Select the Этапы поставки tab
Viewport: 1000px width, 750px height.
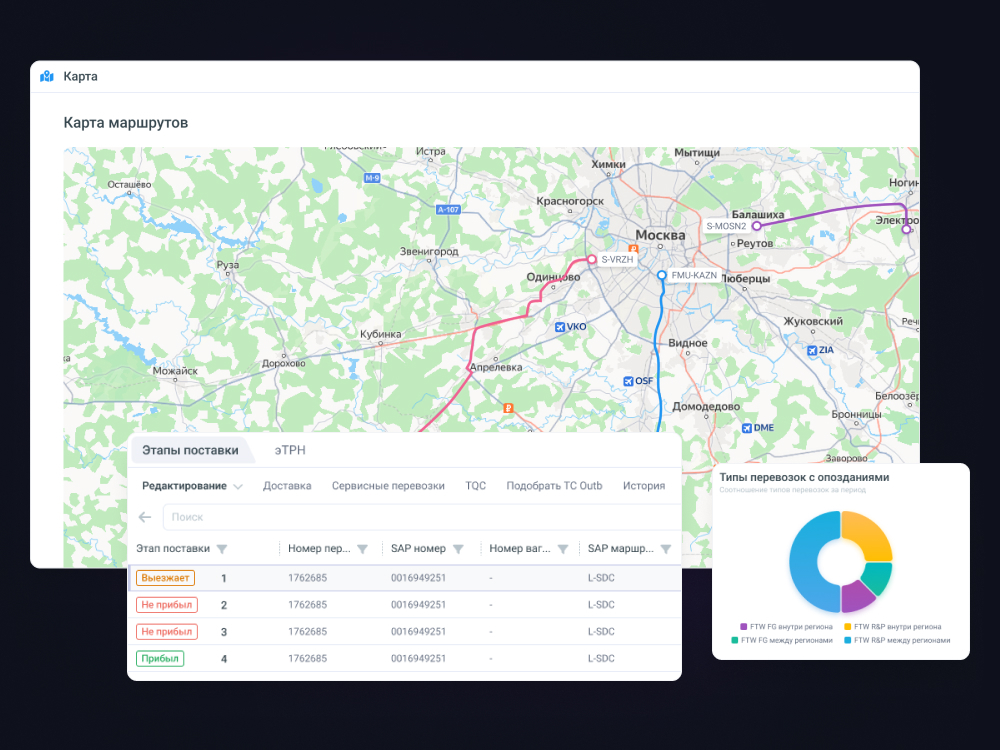pos(192,449)
